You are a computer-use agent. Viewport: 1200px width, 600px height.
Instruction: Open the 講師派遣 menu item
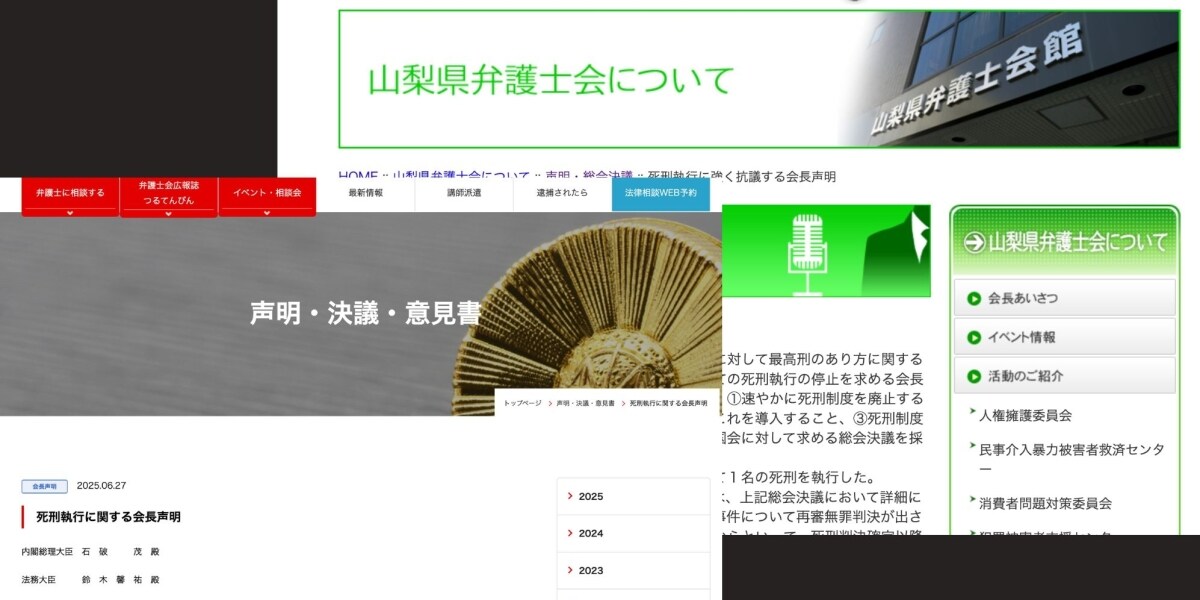pos(465,195)
